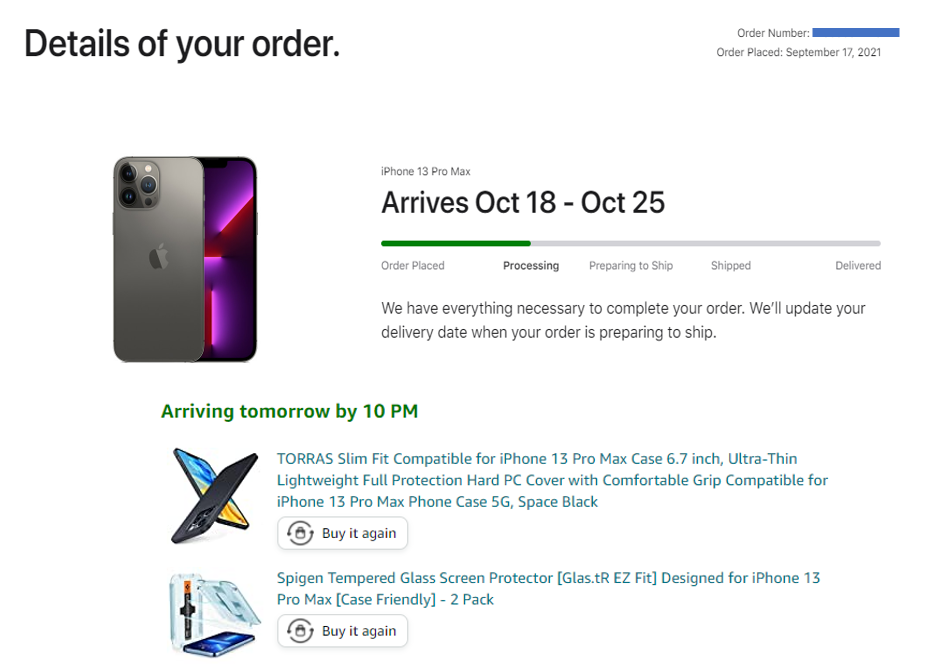Viewport: 939px width, 664px height.
Task: Click the gray unfilled part of the progress bar
Action: point(705,243)
